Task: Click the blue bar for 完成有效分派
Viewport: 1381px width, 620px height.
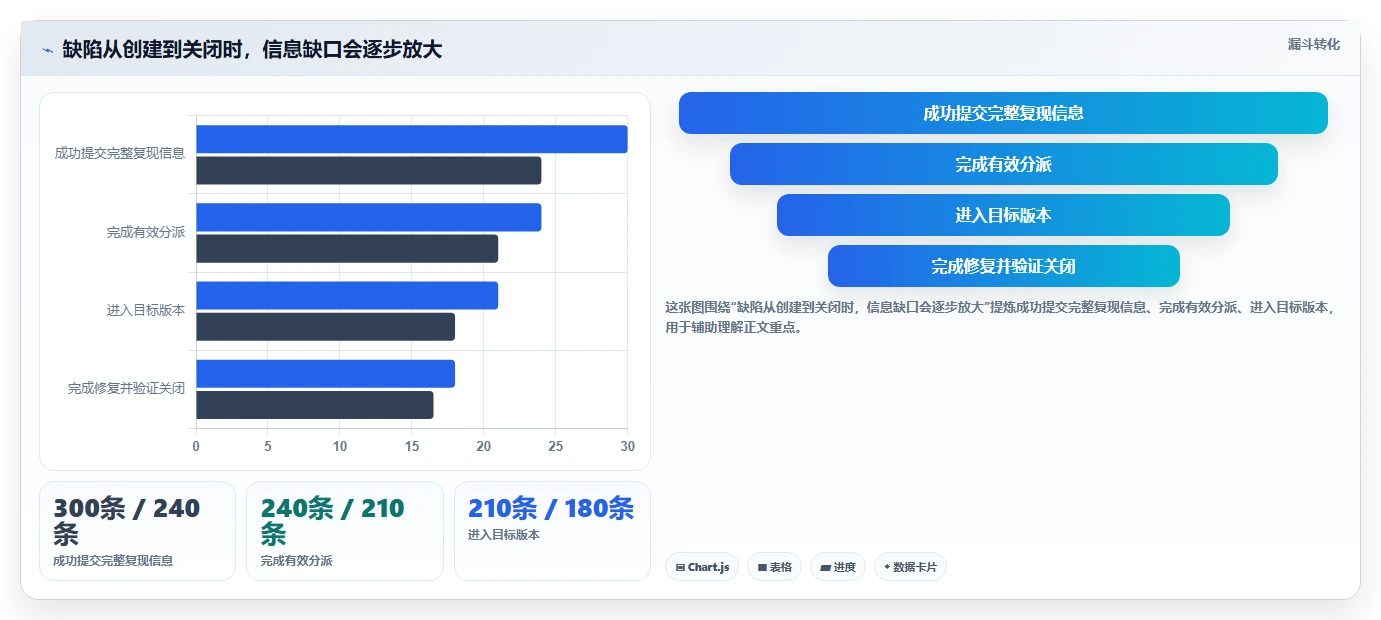Action: (x=368, y=217)
